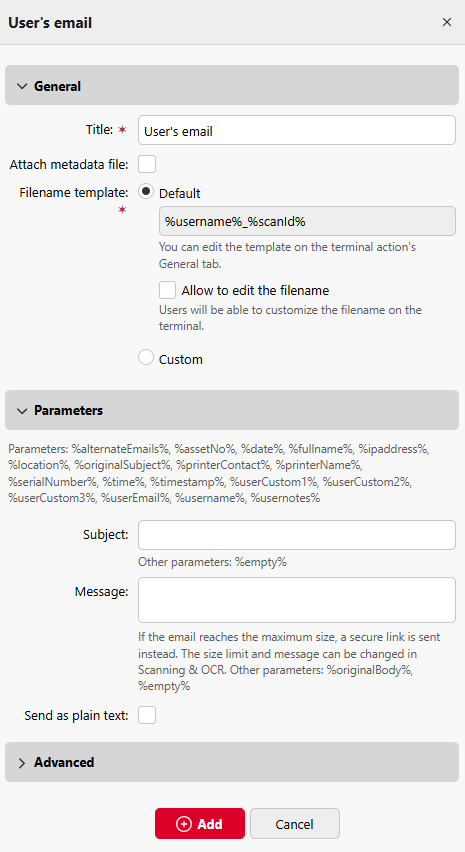Enable Attach metadata file checkbox
The image size is (465, 852).
coord(147,164)
